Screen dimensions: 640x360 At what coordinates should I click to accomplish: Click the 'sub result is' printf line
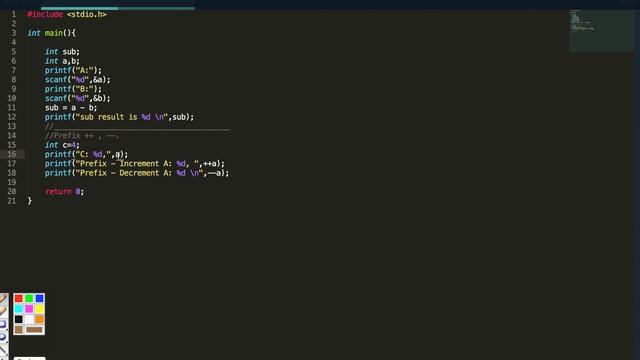tap(119, 117)
